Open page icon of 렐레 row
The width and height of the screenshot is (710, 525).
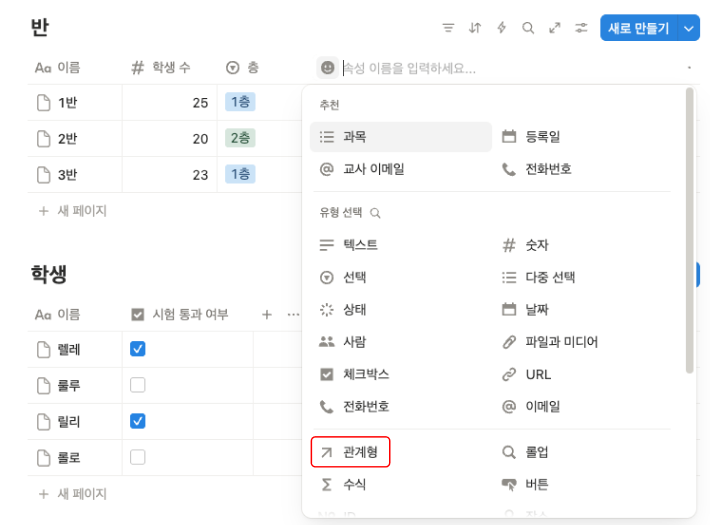coord(43,349)
